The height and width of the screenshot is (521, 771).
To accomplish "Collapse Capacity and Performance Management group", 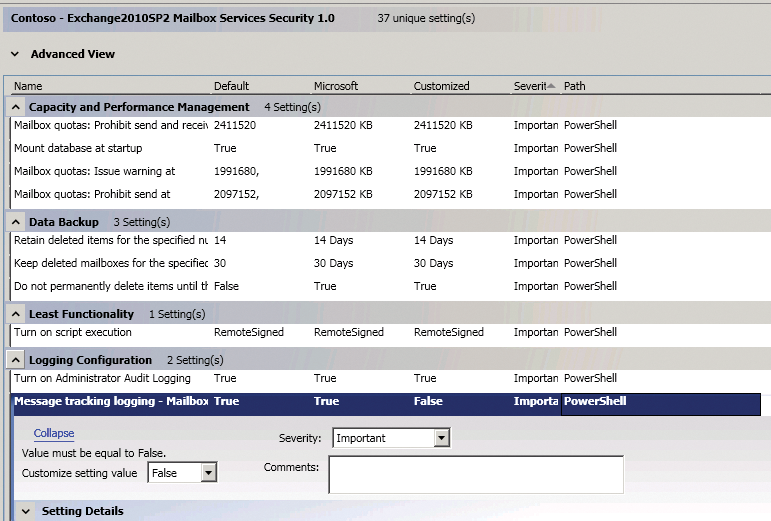I will [16, 107].
